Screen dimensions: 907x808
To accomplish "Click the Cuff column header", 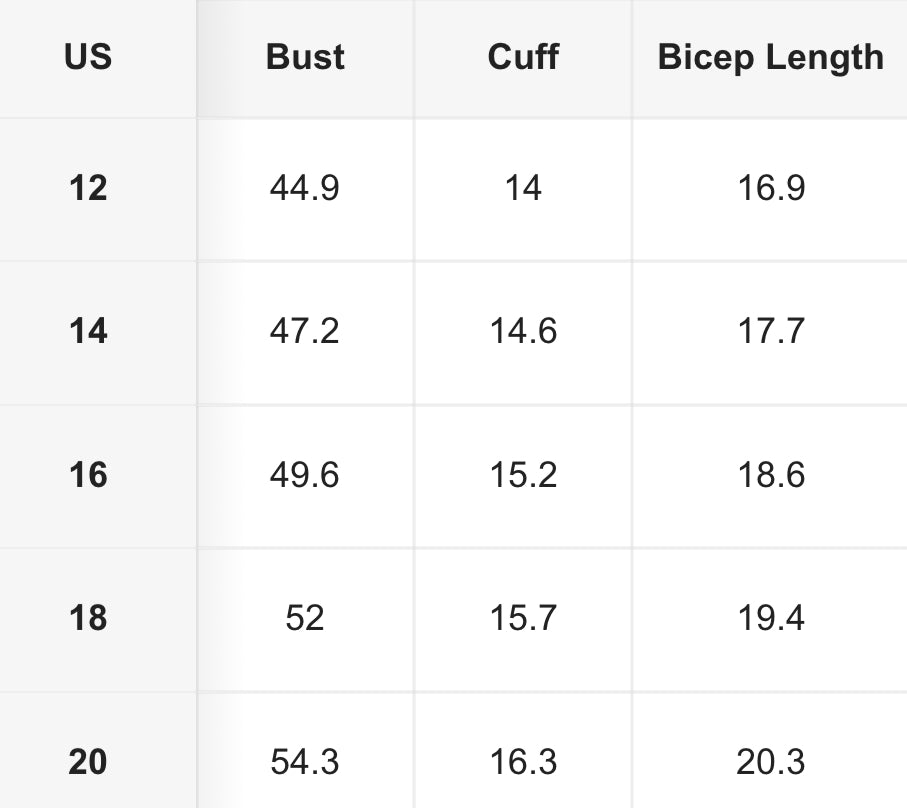I will pyautogui.click(x=522, y=58).
